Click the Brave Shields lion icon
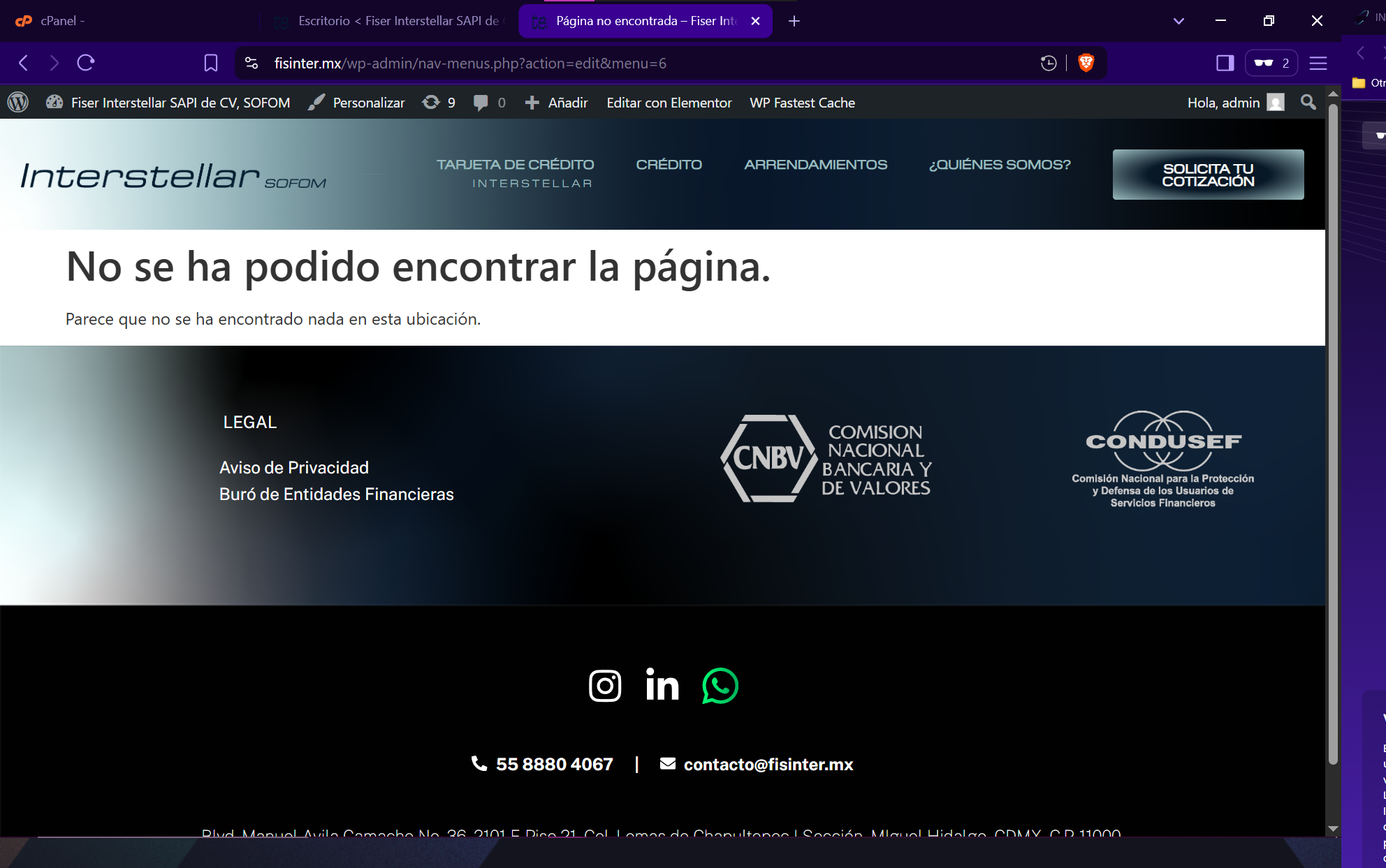 pos(1086,63)
